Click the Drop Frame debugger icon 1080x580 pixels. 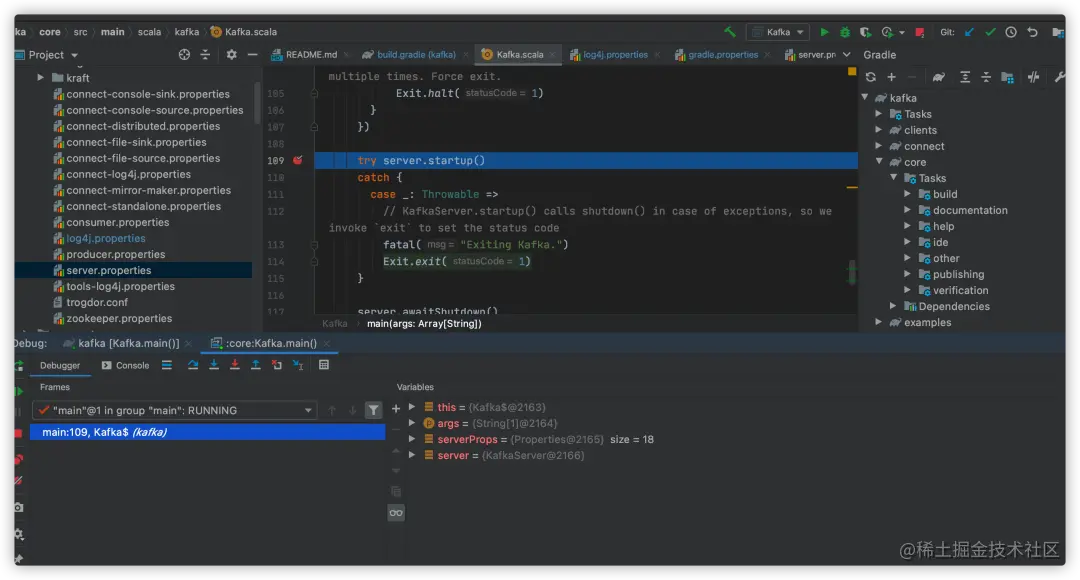pyautogui.click(x=277, y=365)
